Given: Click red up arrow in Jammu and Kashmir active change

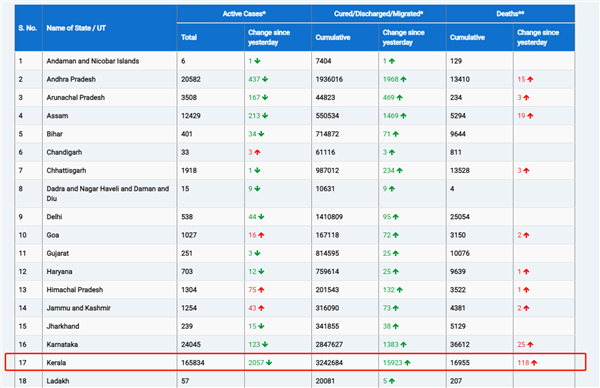Looking at the screenshot, I should [261, 308].
